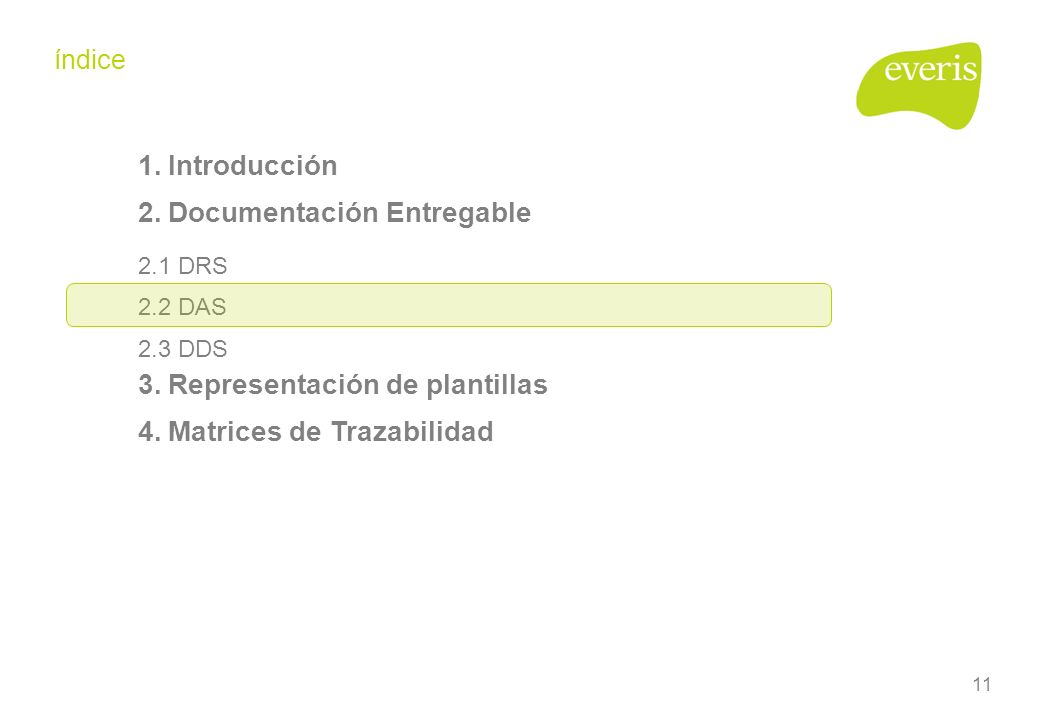The height and width of the screenshot is (718, 1039).
Task: Click the DRS acronym under Documentación Entregable
Action: click(x=203, y=266)
